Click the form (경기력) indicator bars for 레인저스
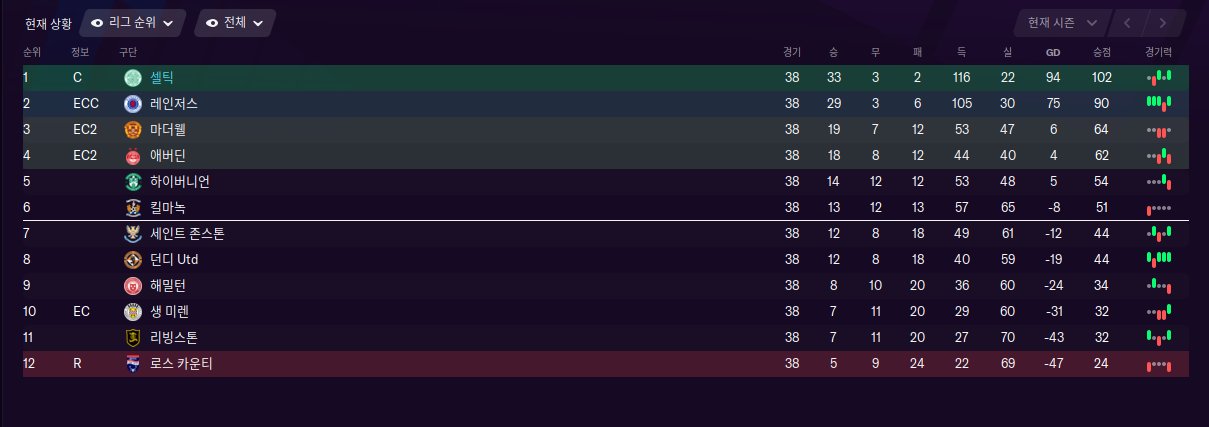The width and height of the screenshot is (1209, 427). [1159, 103]
